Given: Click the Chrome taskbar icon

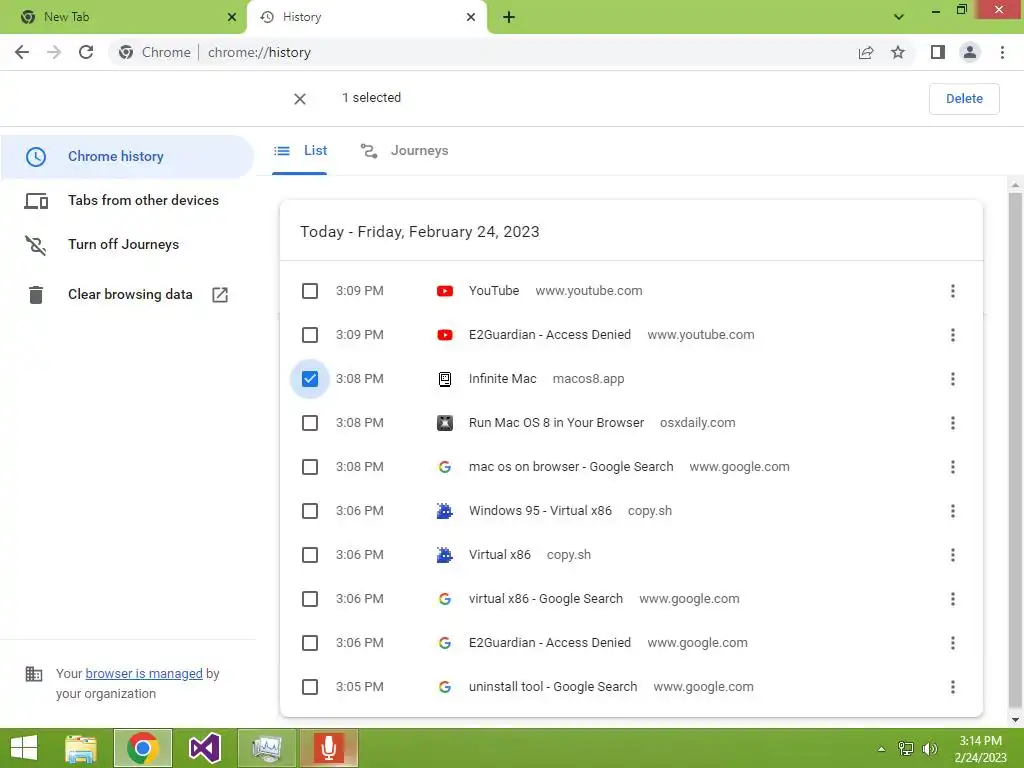Looking at the screenshot, I should (142, 748).
